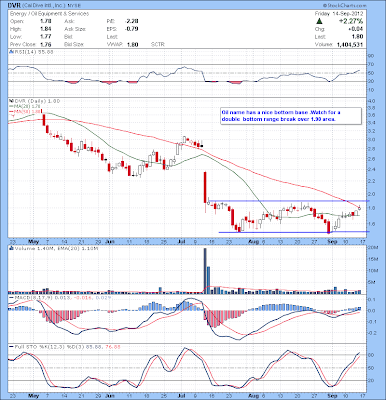This screenshot has height=400, width=386.
Task: Select the lower blue support trendline
Action: [x=294, y=232]
